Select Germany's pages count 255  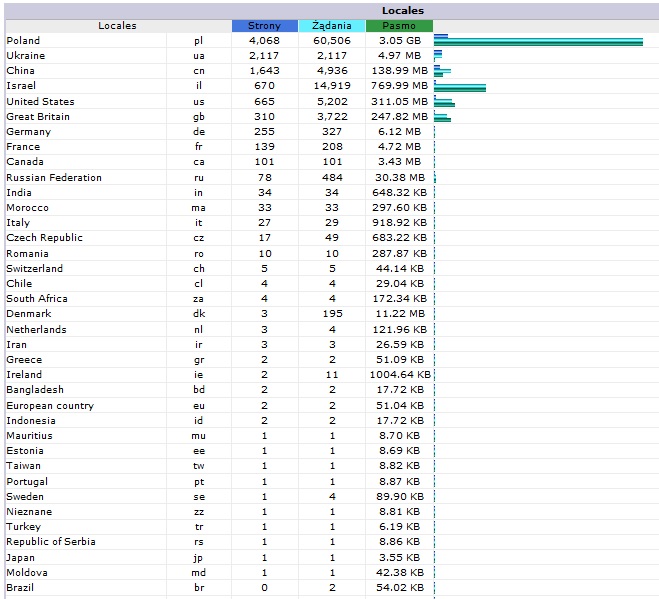click(x=264, y=132)
